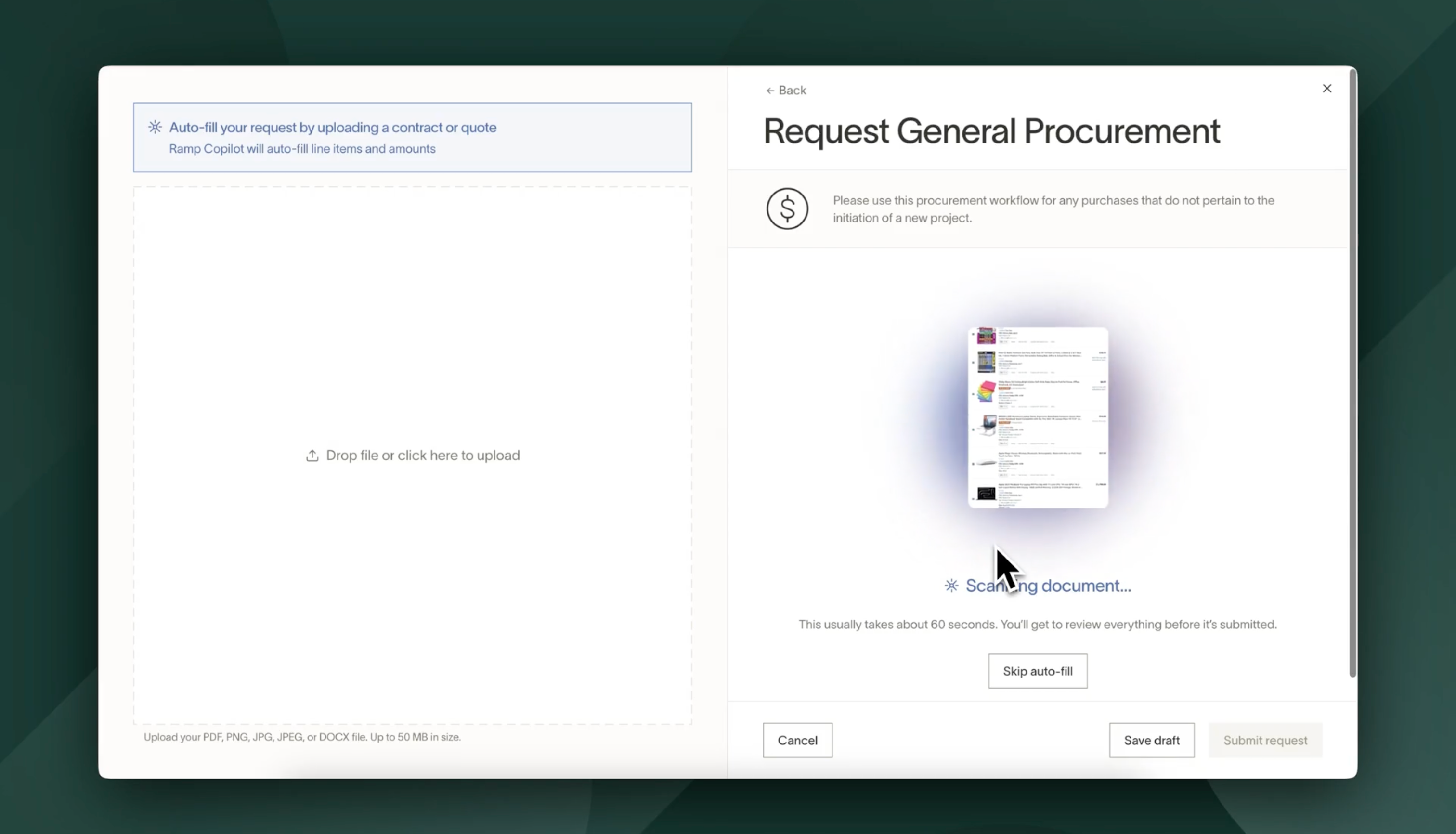Click the sparkle icon beside Scanning document
Viewport: 1456px width, 834px height.
[951, 586]
